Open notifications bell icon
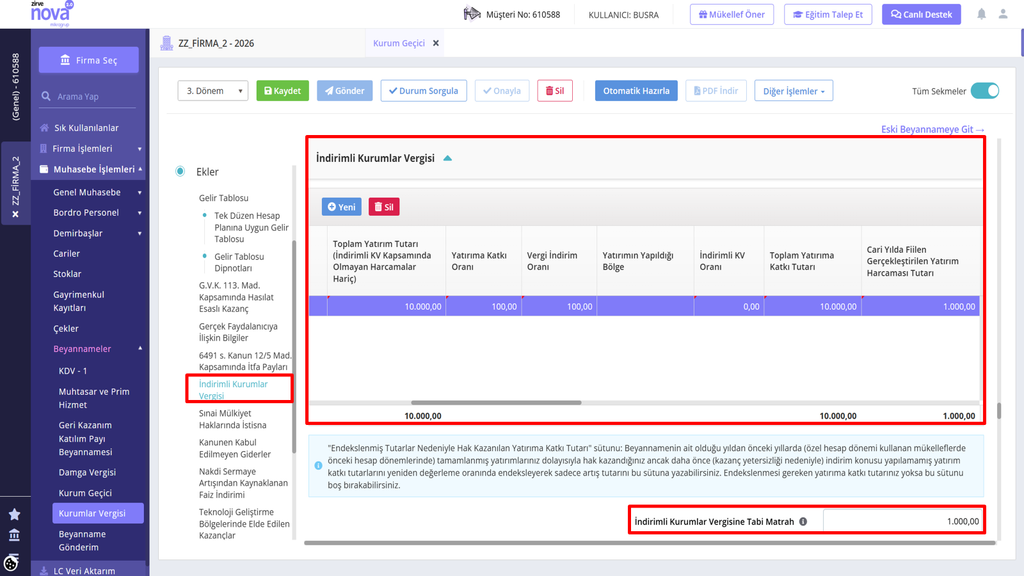The height and width of the screenshot is (576, 1024). [x=981, y=14]
